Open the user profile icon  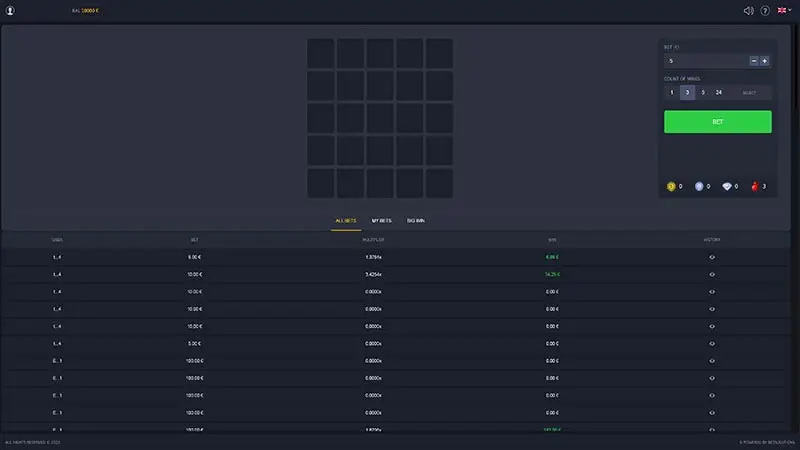(x=10, y=11)
